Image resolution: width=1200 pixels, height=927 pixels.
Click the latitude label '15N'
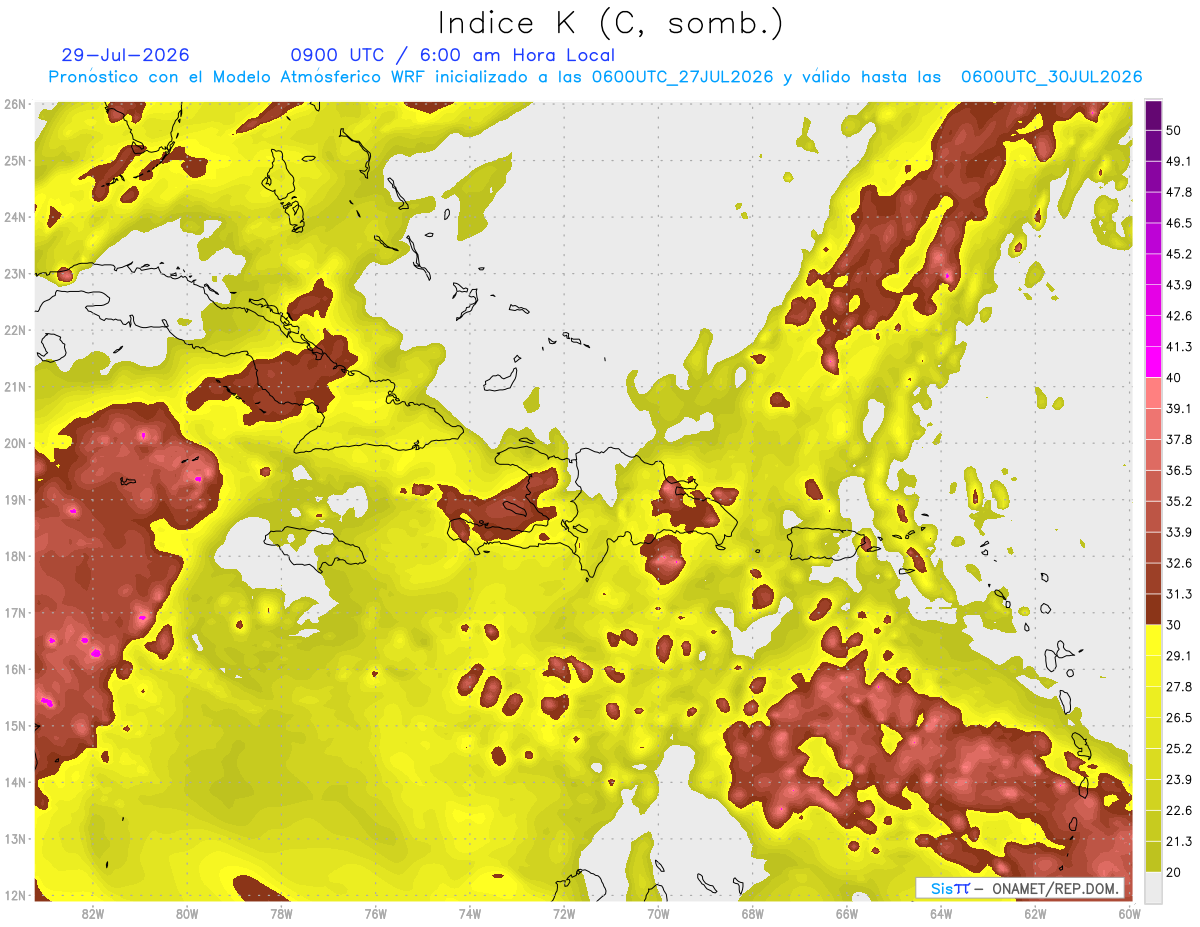point(15,725)
